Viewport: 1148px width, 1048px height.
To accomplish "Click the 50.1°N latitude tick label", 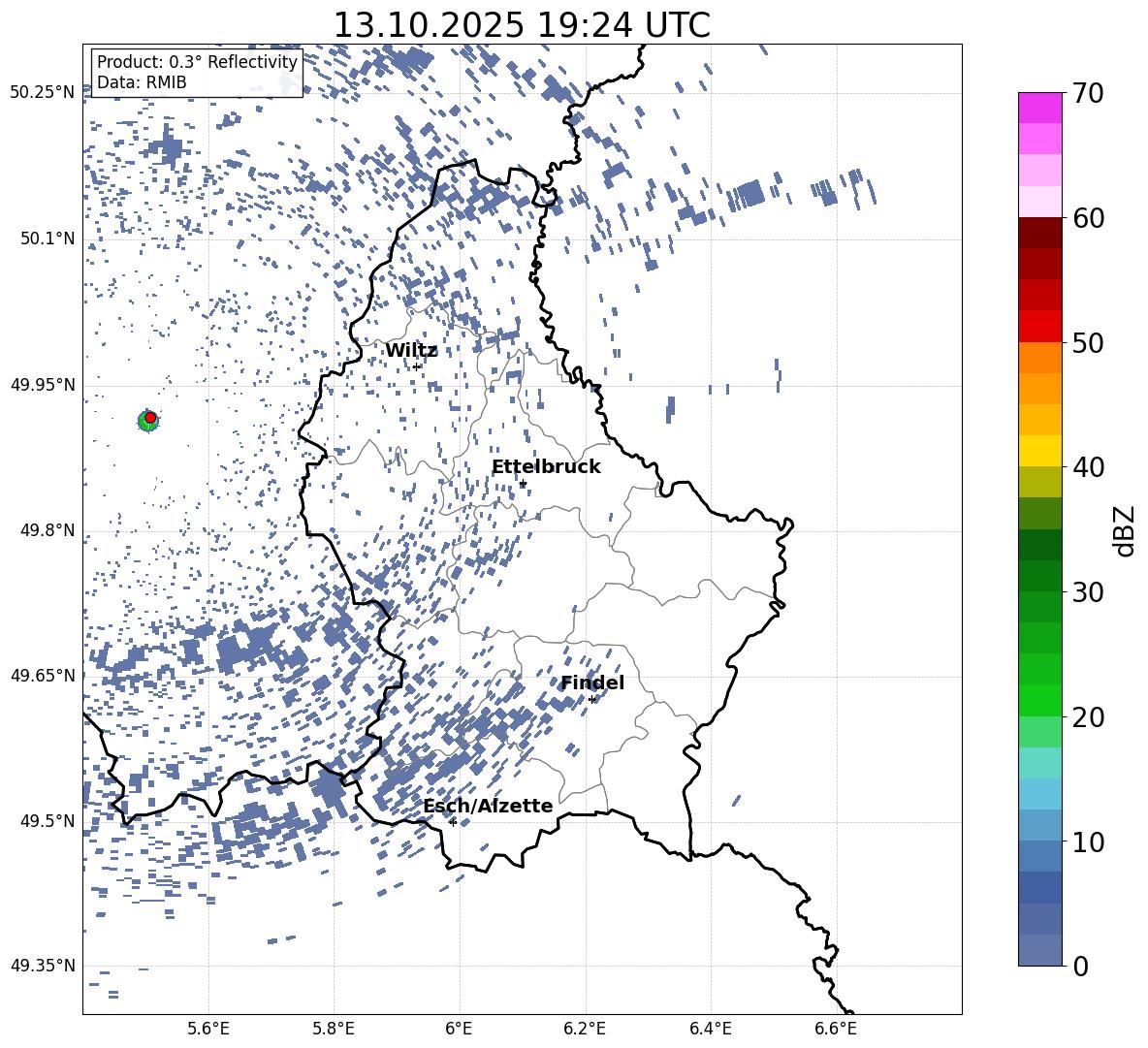I will pos(48,238).
